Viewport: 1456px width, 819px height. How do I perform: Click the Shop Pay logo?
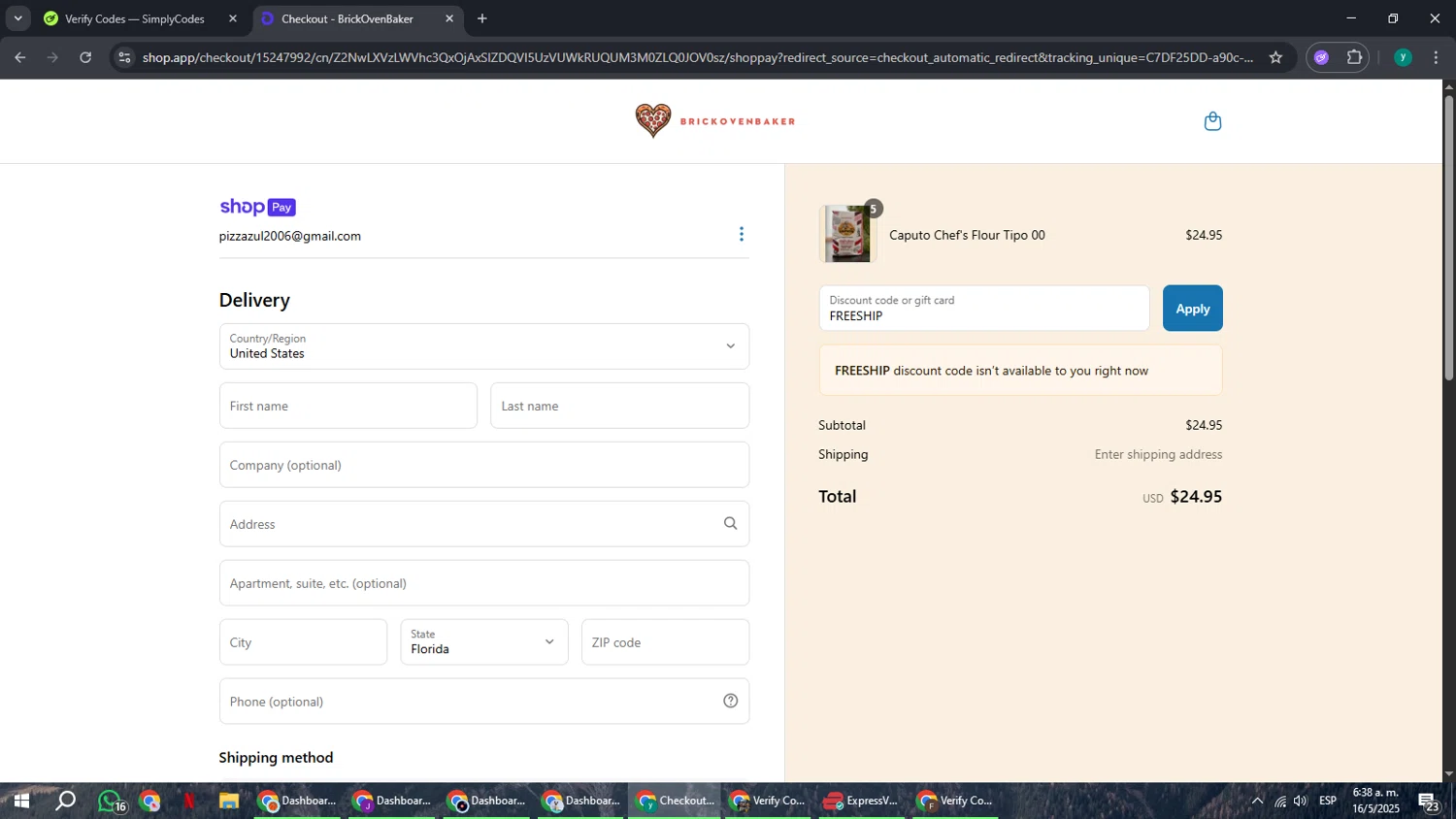257,207
